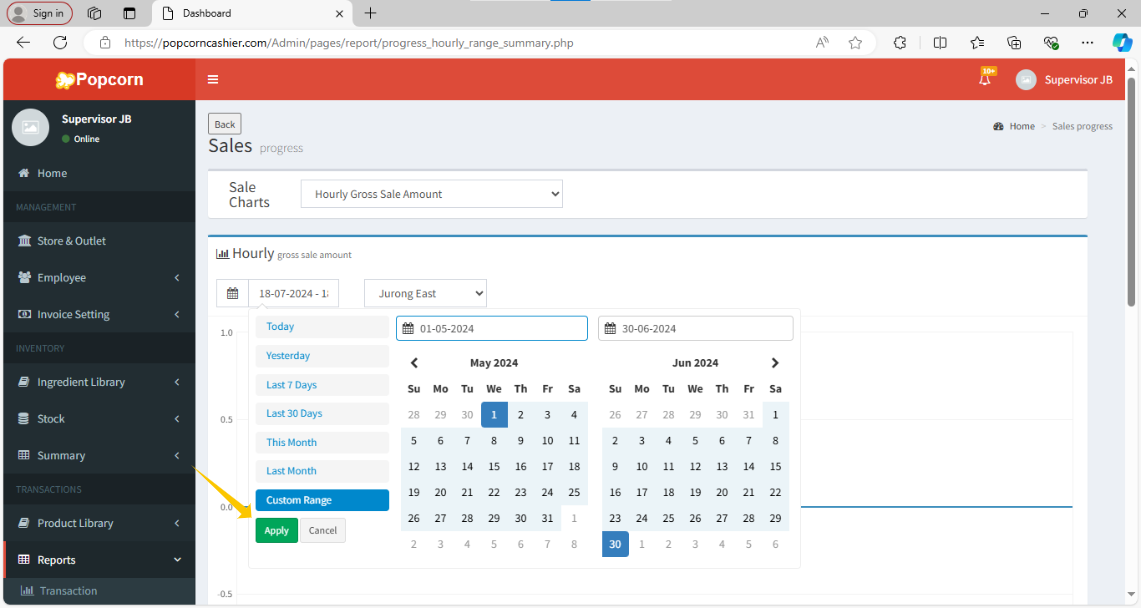Open Browser essentials heart icon

1051,43
